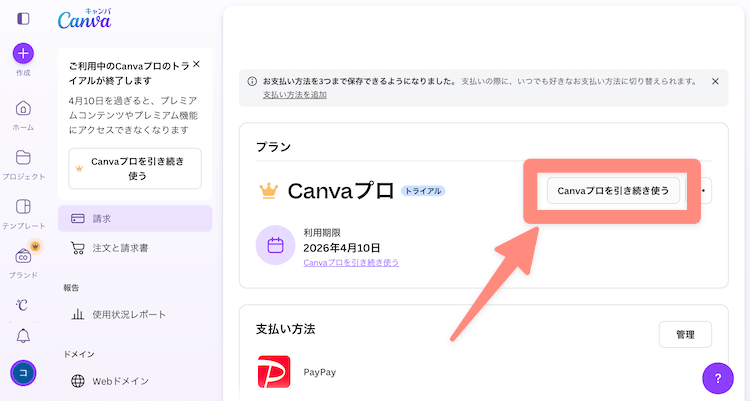Click the トライアル badge

pos(423,191)
